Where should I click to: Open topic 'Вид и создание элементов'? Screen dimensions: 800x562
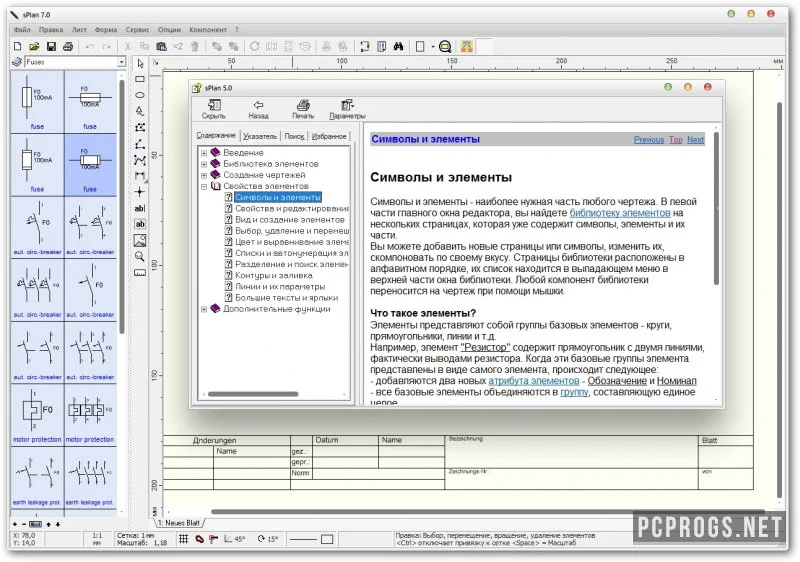click(290, 220)
